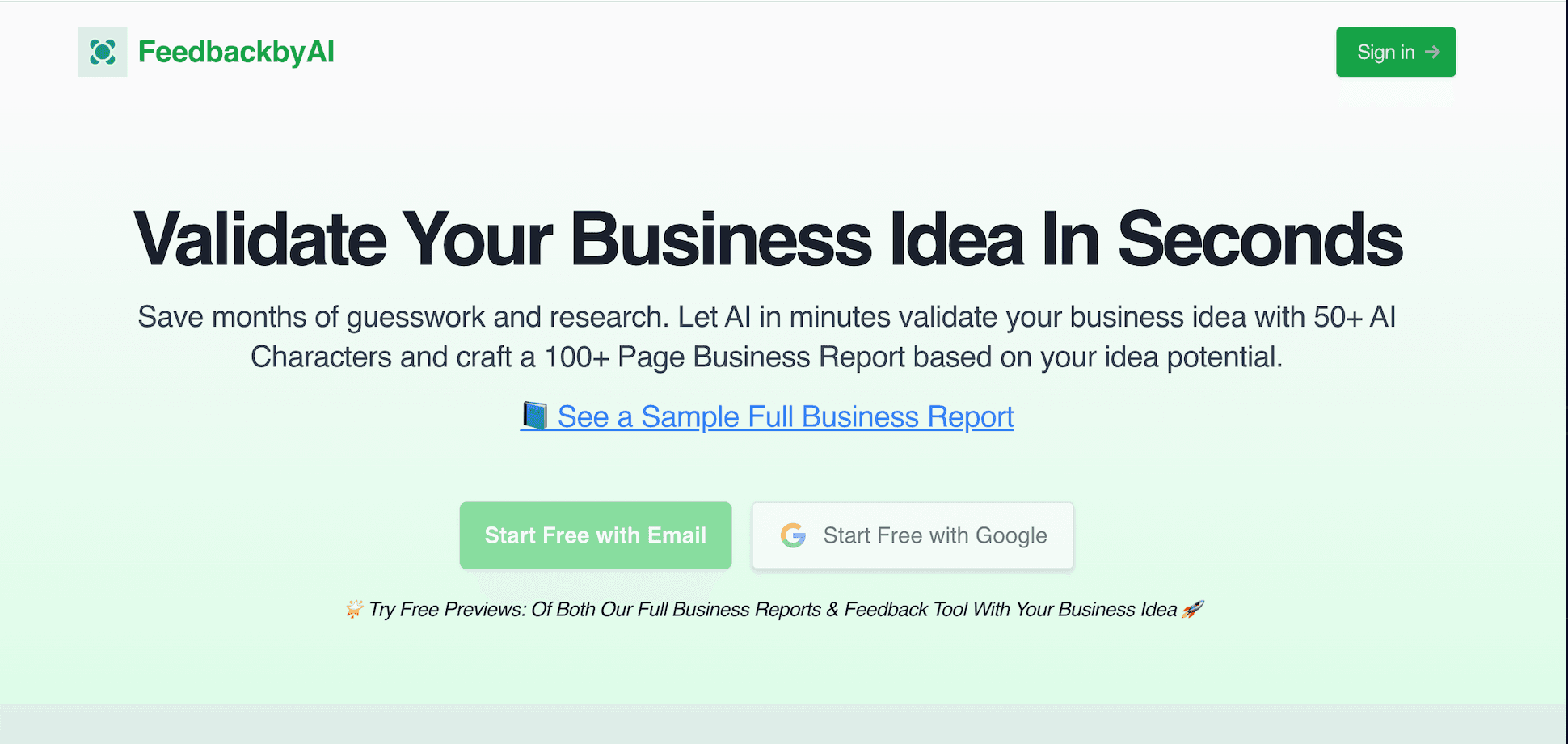Click the FeedbackbyAI logo icon

coord(103,53)
